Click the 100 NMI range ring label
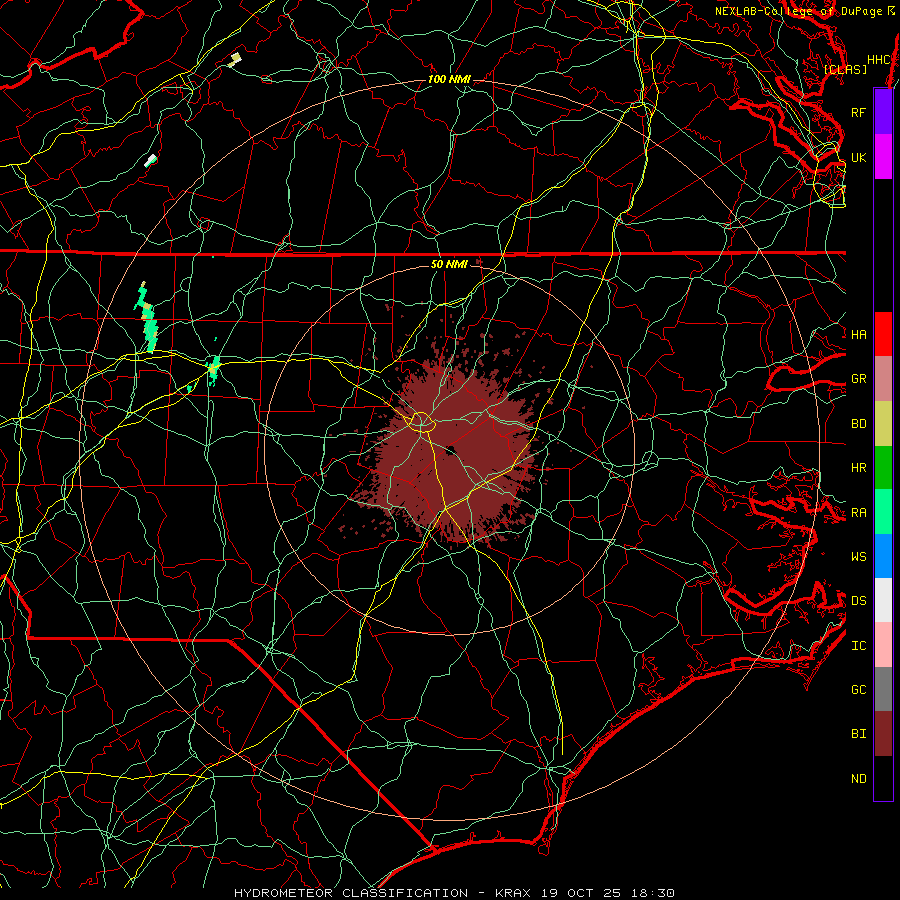The width and height of the screenshot is (900, 900). (449, 79)
